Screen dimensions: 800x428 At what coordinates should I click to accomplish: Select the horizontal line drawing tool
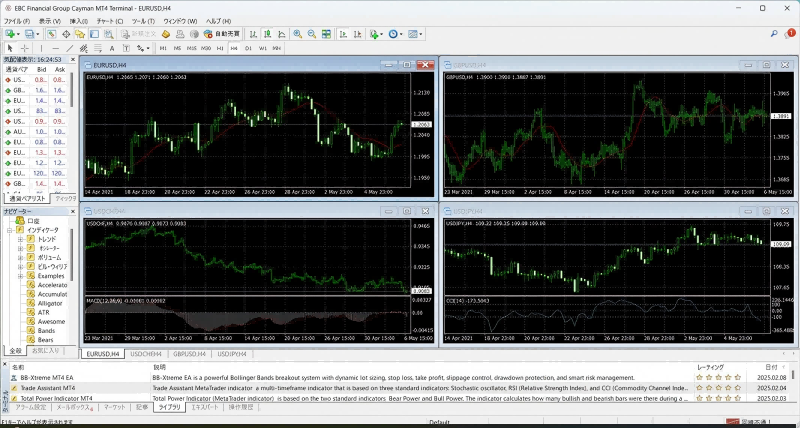(56, 48)
